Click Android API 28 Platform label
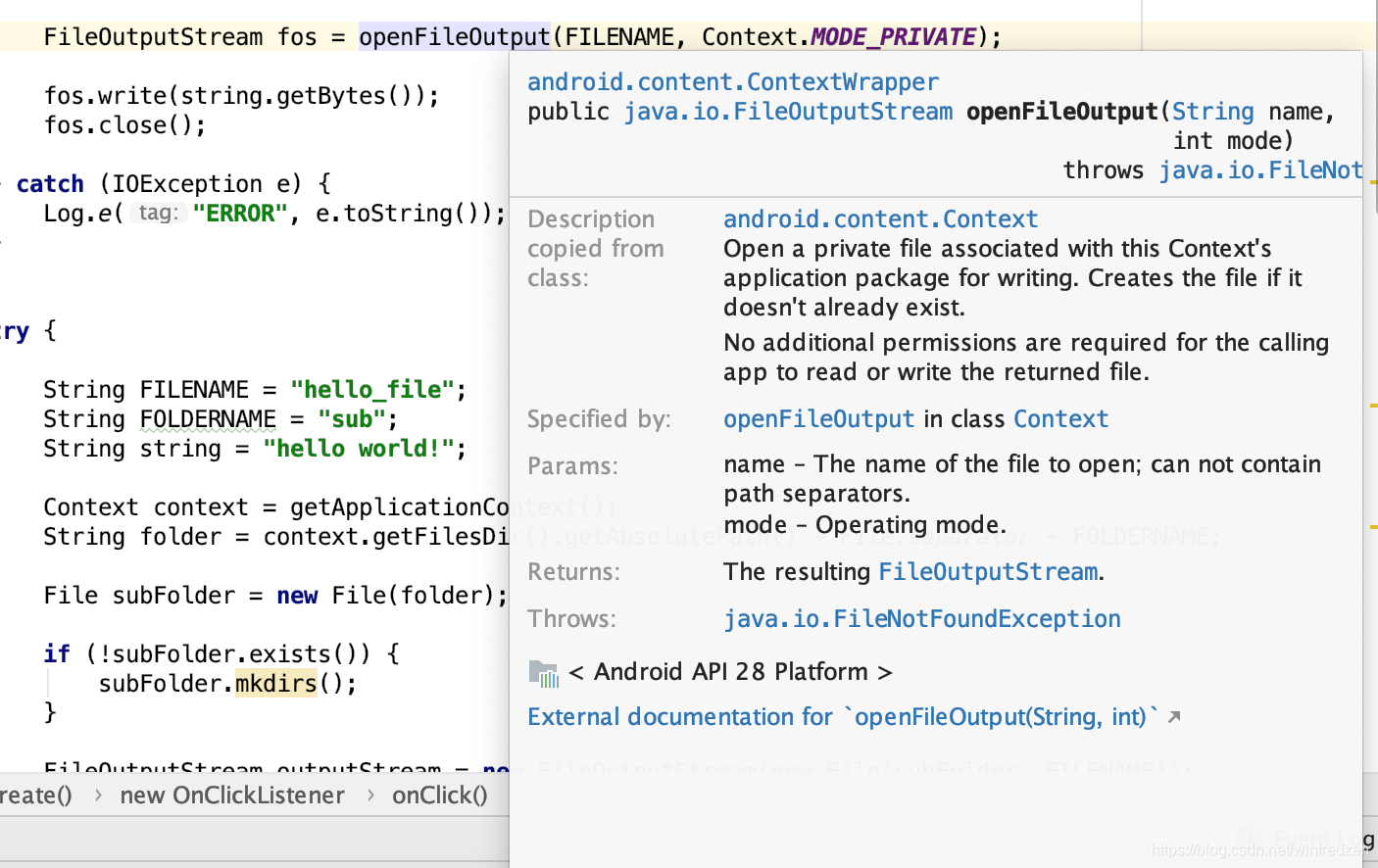The width and height of the screenshot is (1378, 868). click(x=730, y=672)
